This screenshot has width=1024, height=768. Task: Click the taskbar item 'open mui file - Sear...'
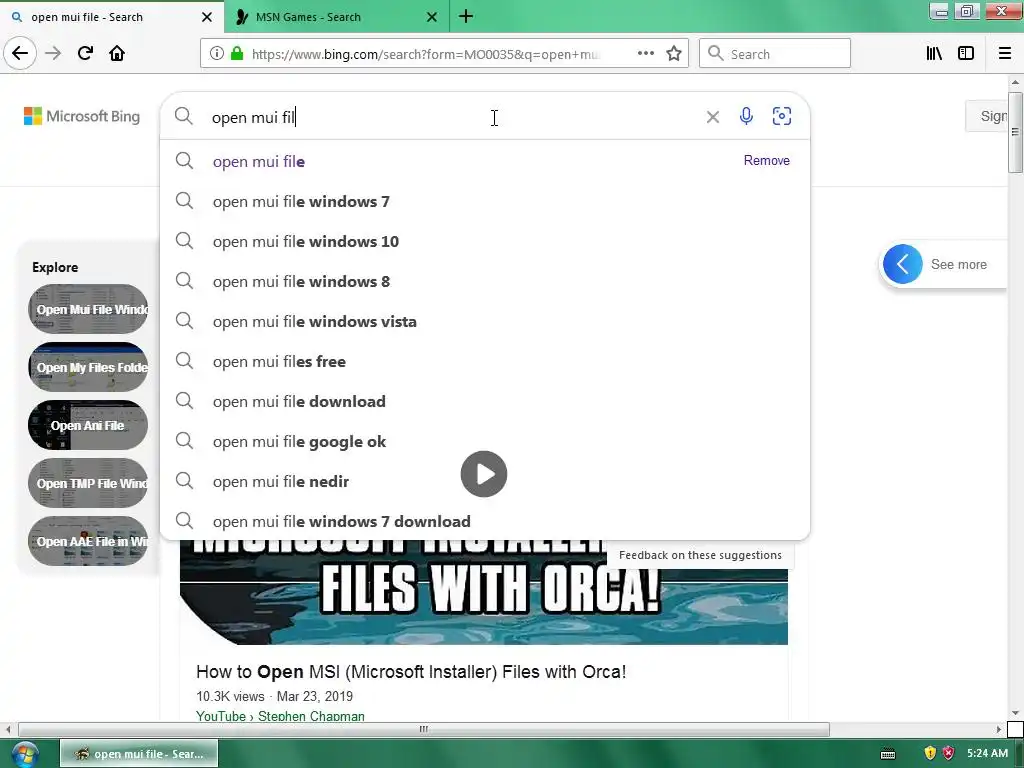point(138,754)
